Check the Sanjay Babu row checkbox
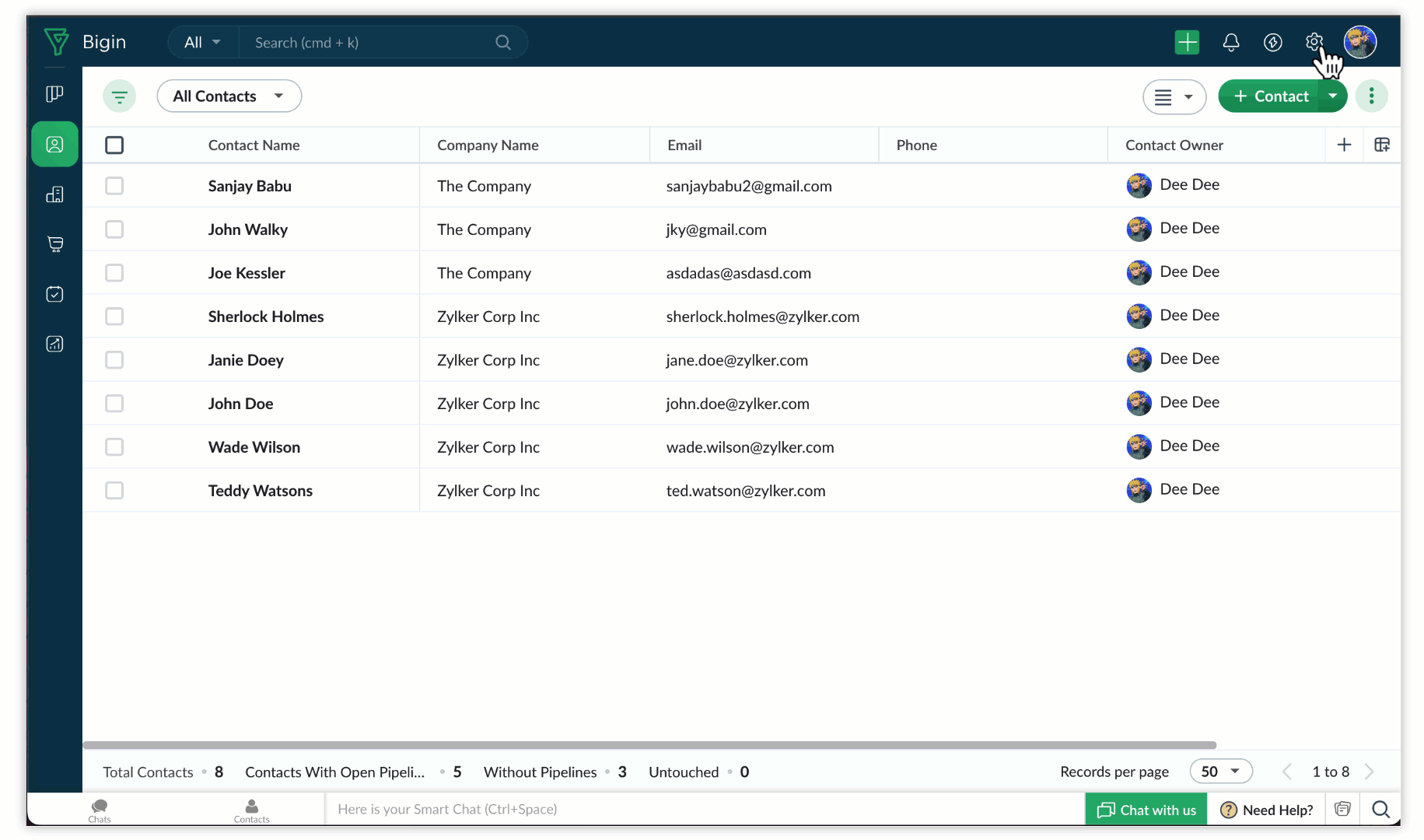This screenshot has height=840, width=1424. coord(114,186)
